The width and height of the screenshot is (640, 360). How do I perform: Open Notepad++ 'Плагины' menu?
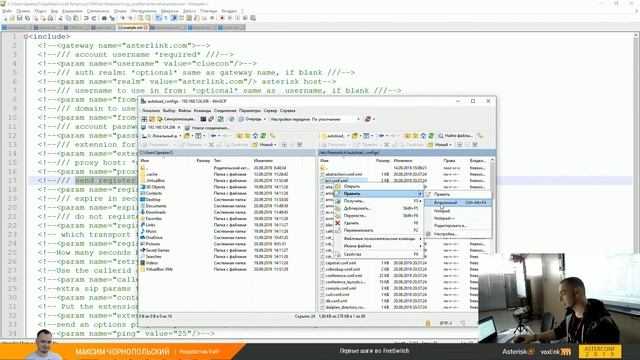coord(209,11)
